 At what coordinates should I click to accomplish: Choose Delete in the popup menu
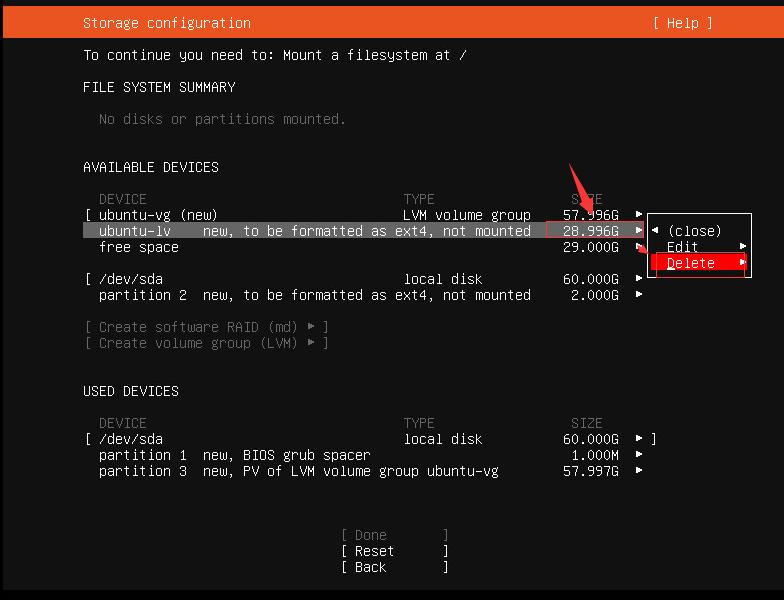click(691, 263)
